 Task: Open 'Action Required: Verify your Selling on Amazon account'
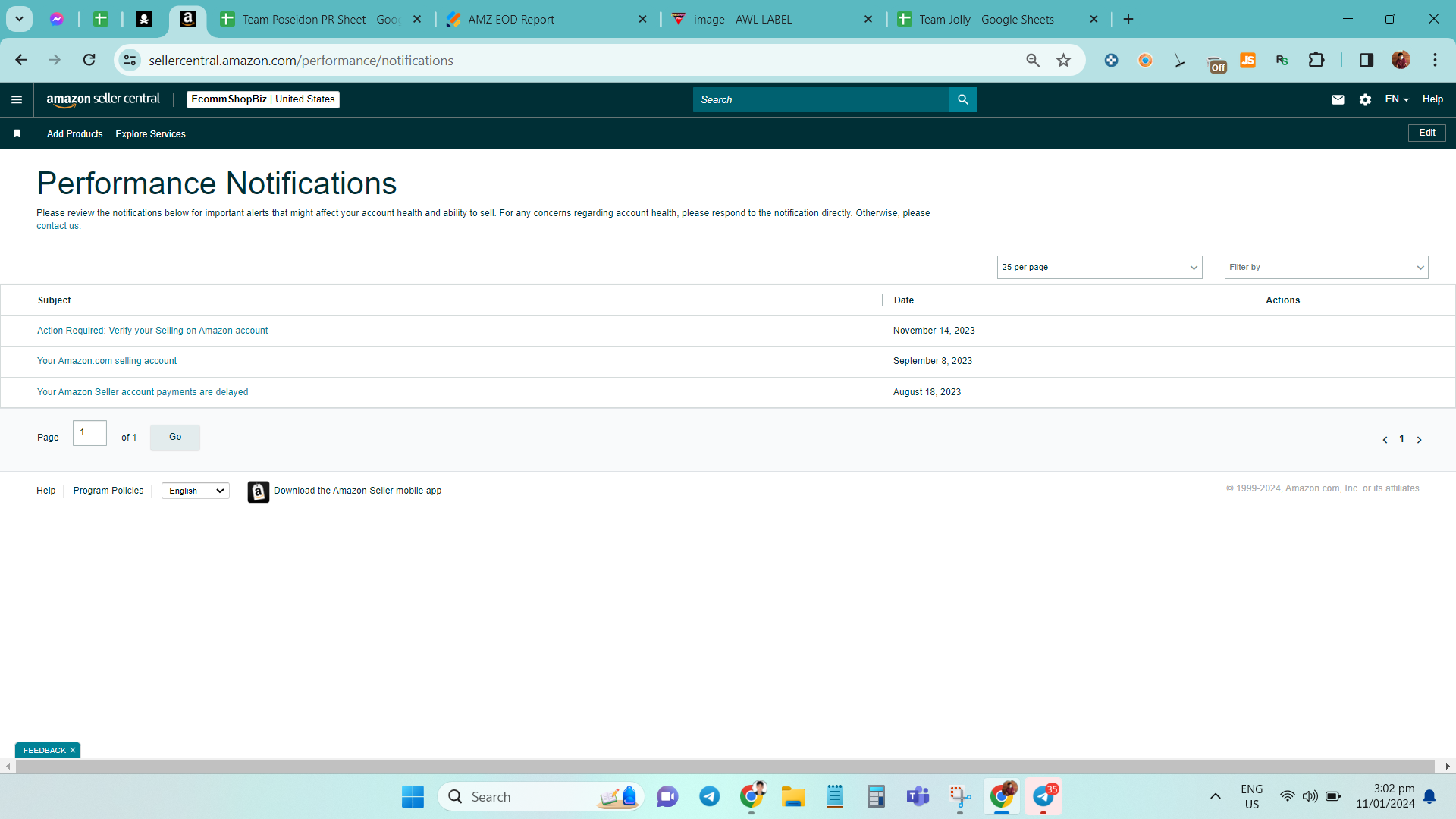click(152, 331)
